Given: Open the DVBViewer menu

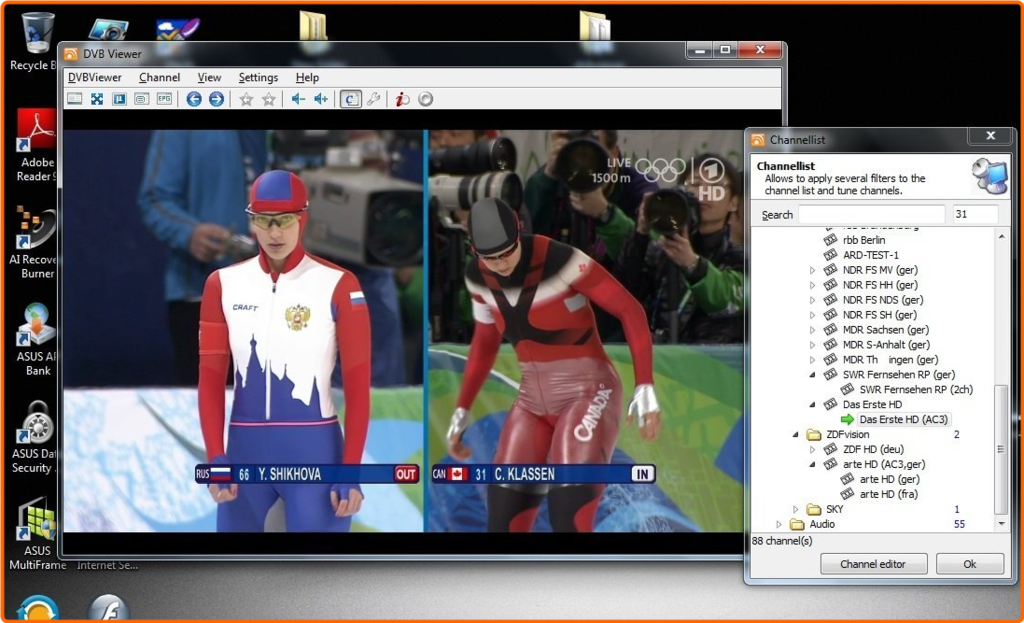Looking at the screenshot, I should click(95, 77).
